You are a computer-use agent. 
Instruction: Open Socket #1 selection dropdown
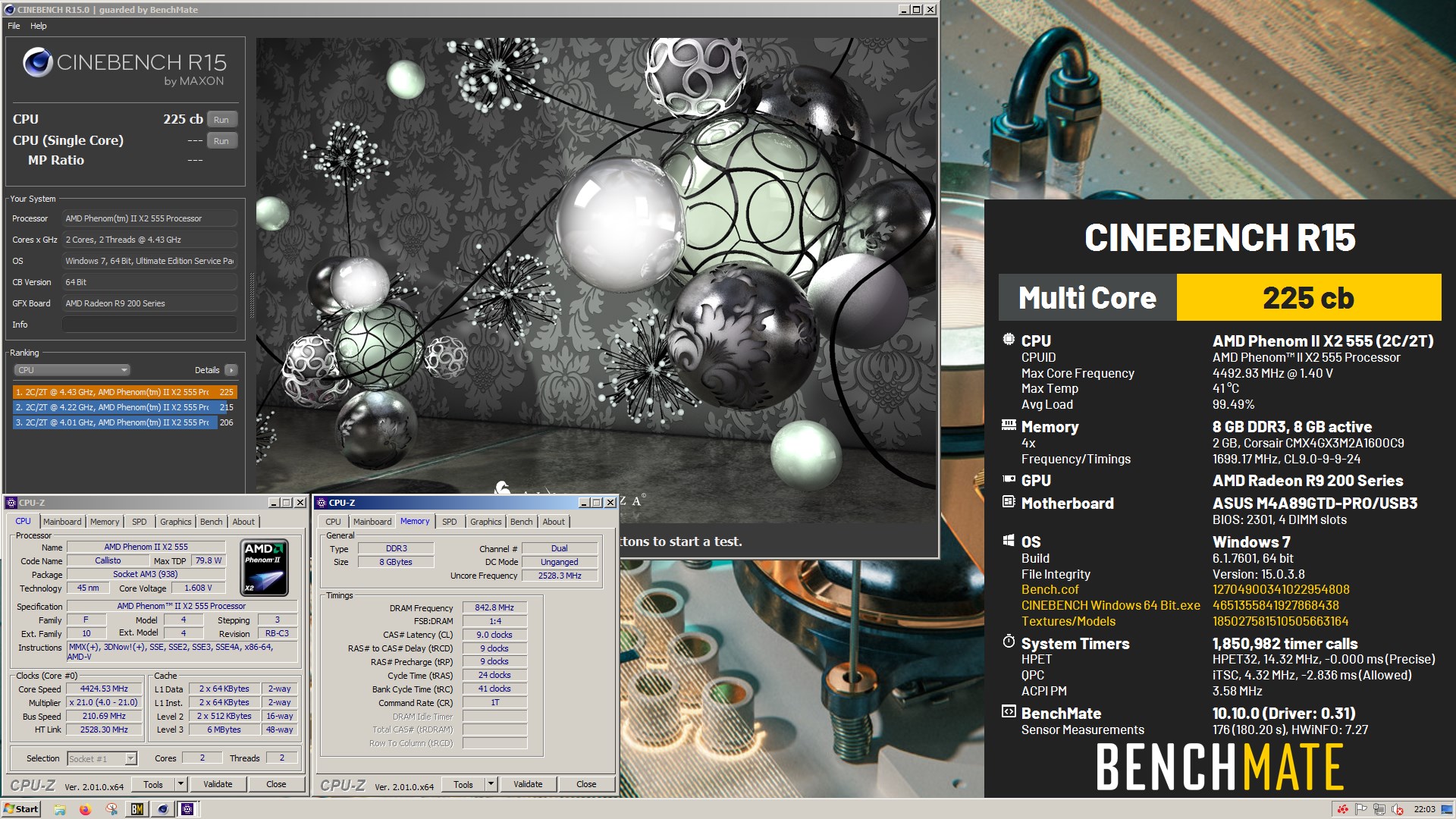coord(102,758)
